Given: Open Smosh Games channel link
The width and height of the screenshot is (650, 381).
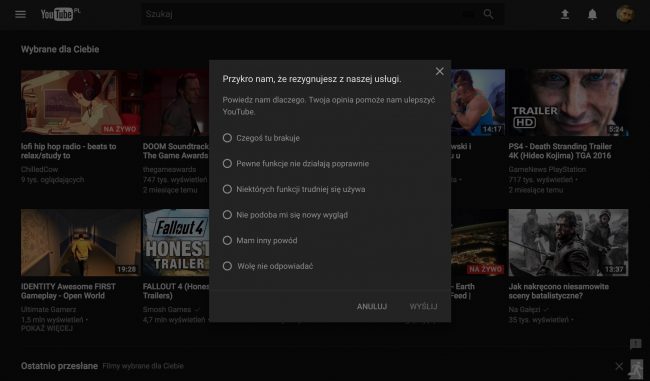Looking at the screenshot, I should pos(167,310).
